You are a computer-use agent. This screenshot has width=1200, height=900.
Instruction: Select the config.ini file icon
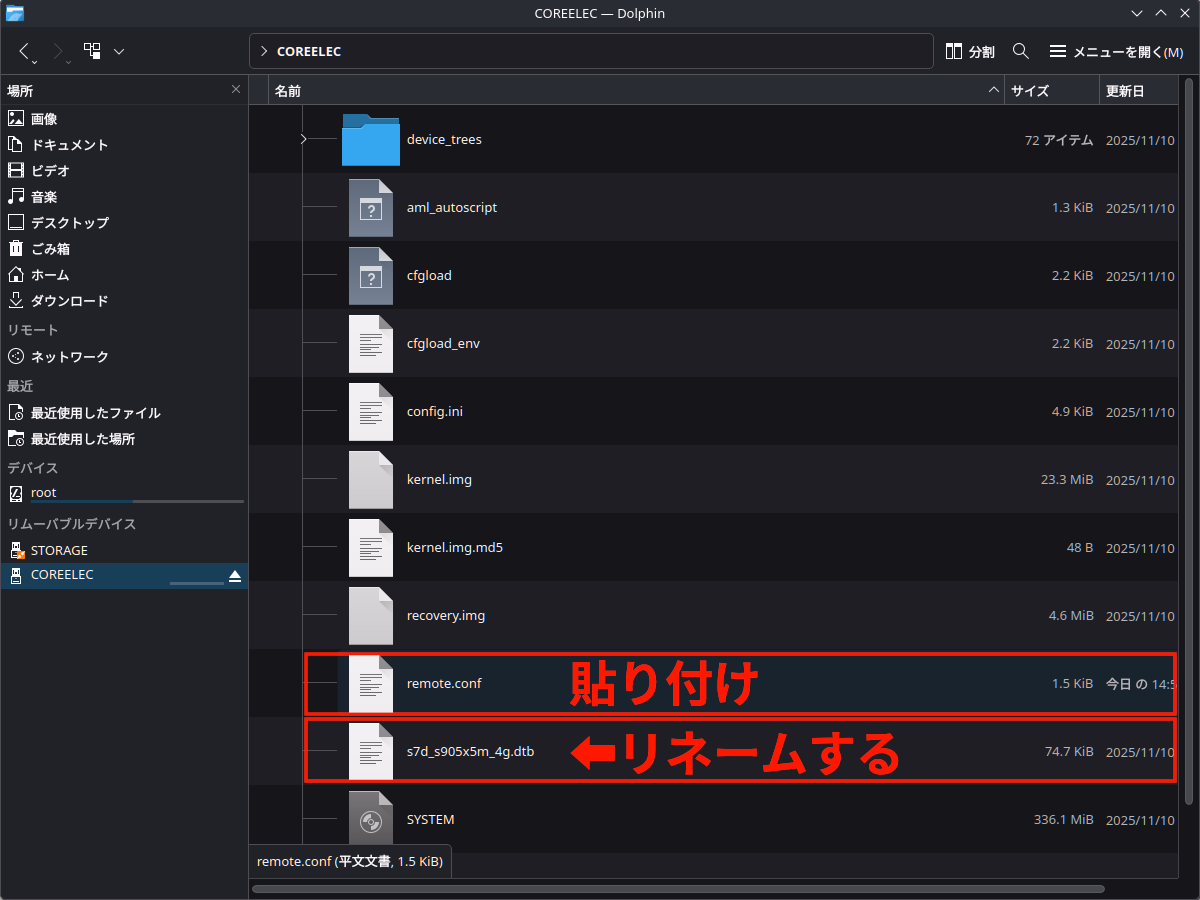pos(370,411)
